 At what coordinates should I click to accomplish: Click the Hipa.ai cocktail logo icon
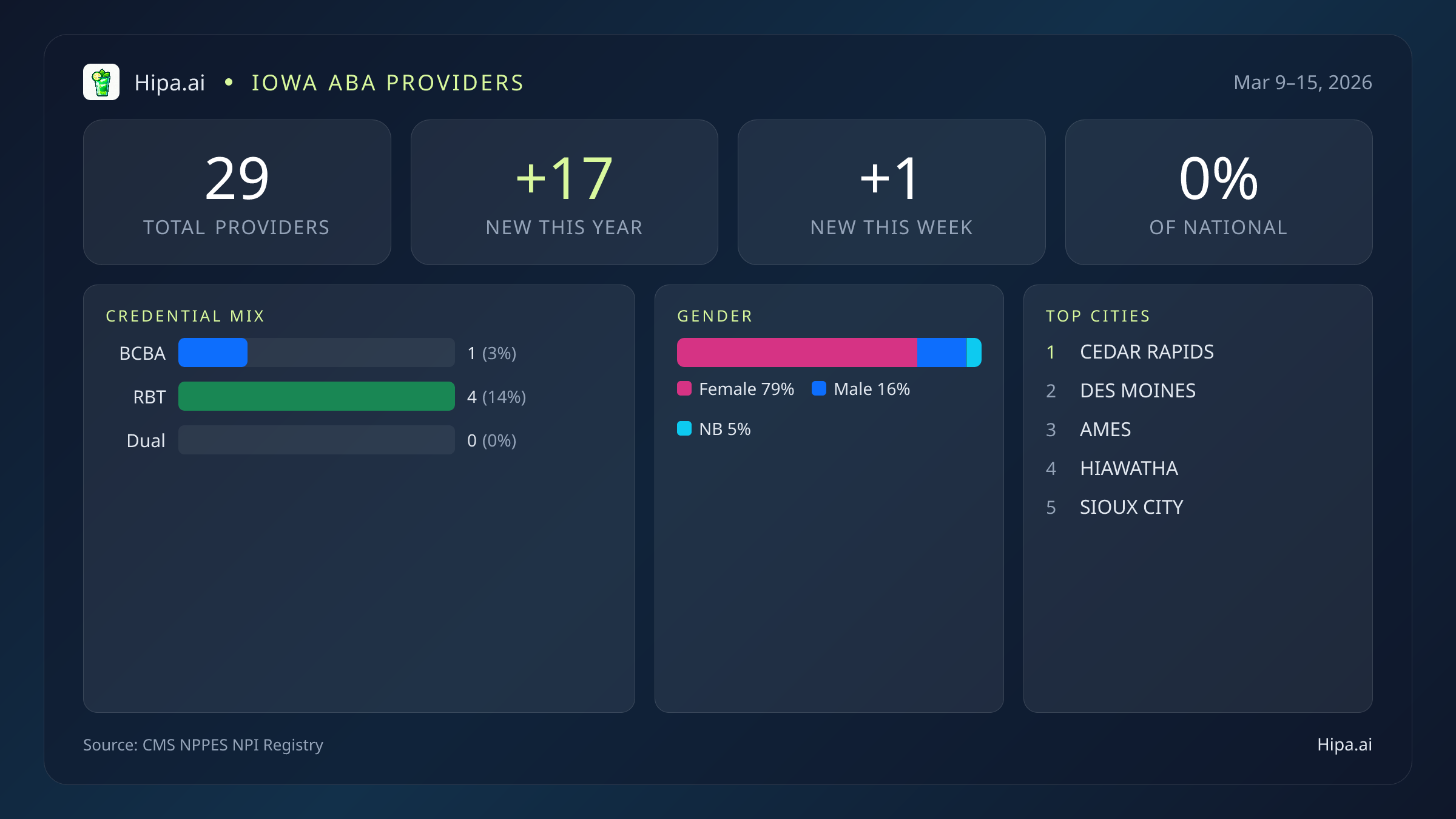point(102,81)
